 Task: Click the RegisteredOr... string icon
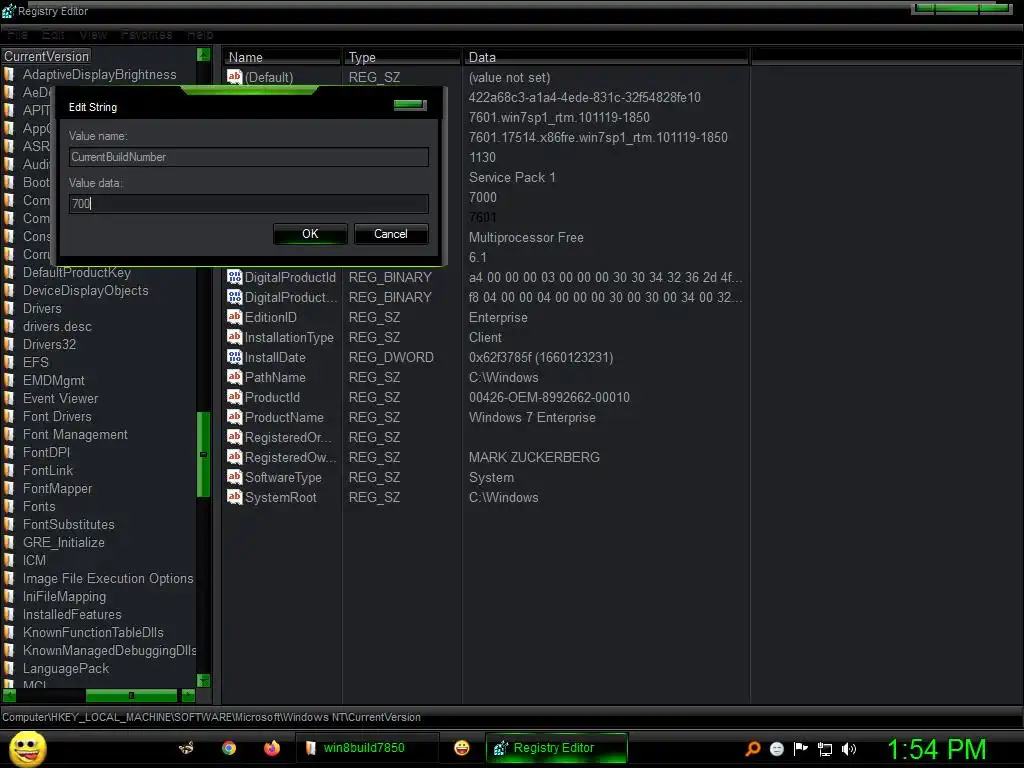[234, 437]
